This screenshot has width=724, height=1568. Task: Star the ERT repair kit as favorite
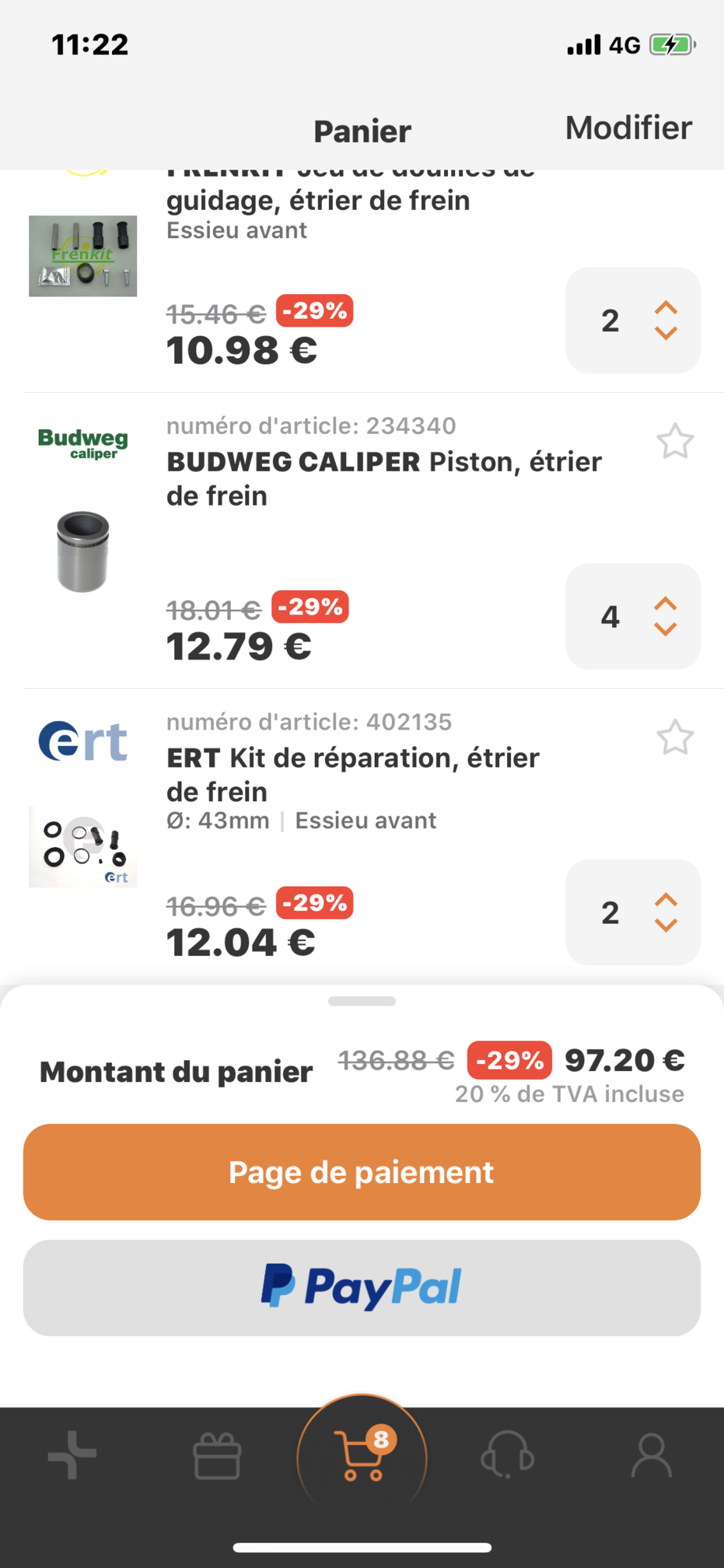point(674,737)
